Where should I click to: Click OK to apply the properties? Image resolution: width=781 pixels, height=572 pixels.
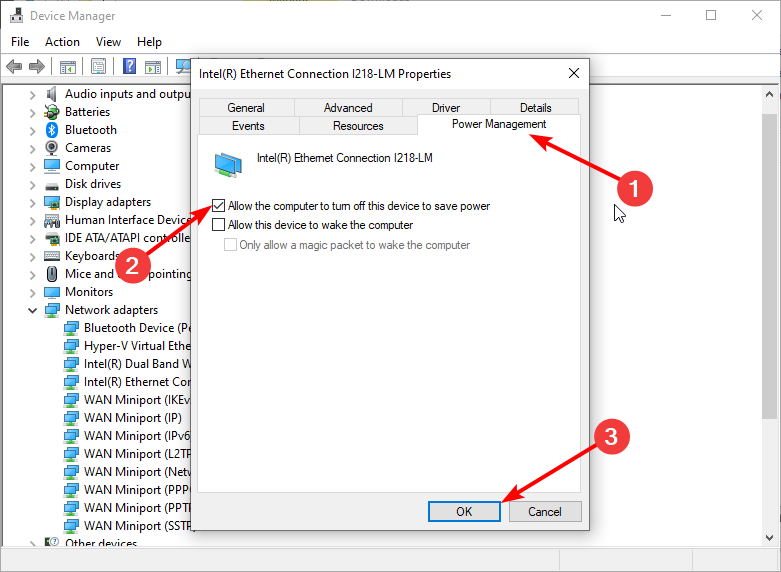tap(464, 511)
